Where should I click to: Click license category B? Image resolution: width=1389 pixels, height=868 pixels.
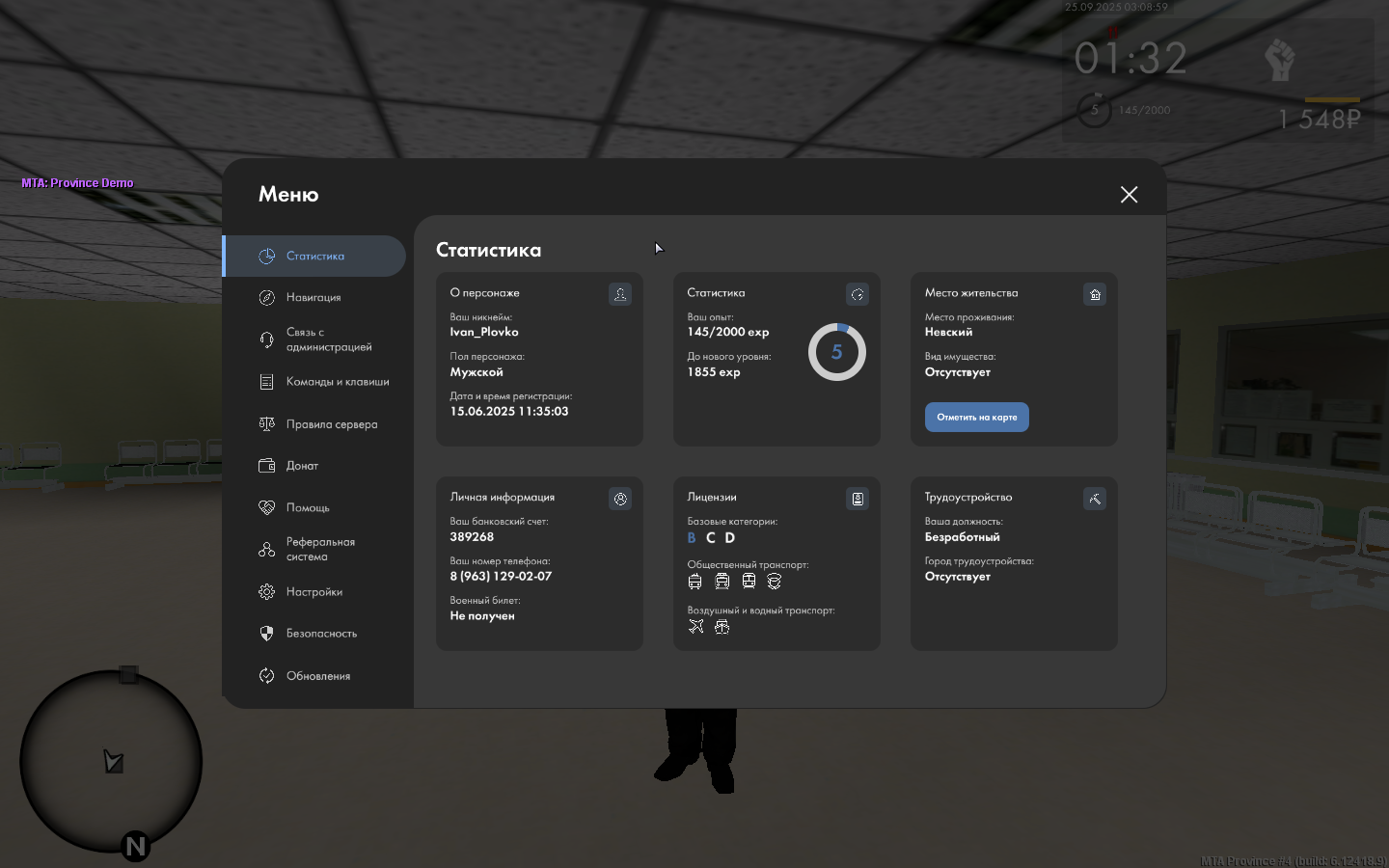[692, 538]
